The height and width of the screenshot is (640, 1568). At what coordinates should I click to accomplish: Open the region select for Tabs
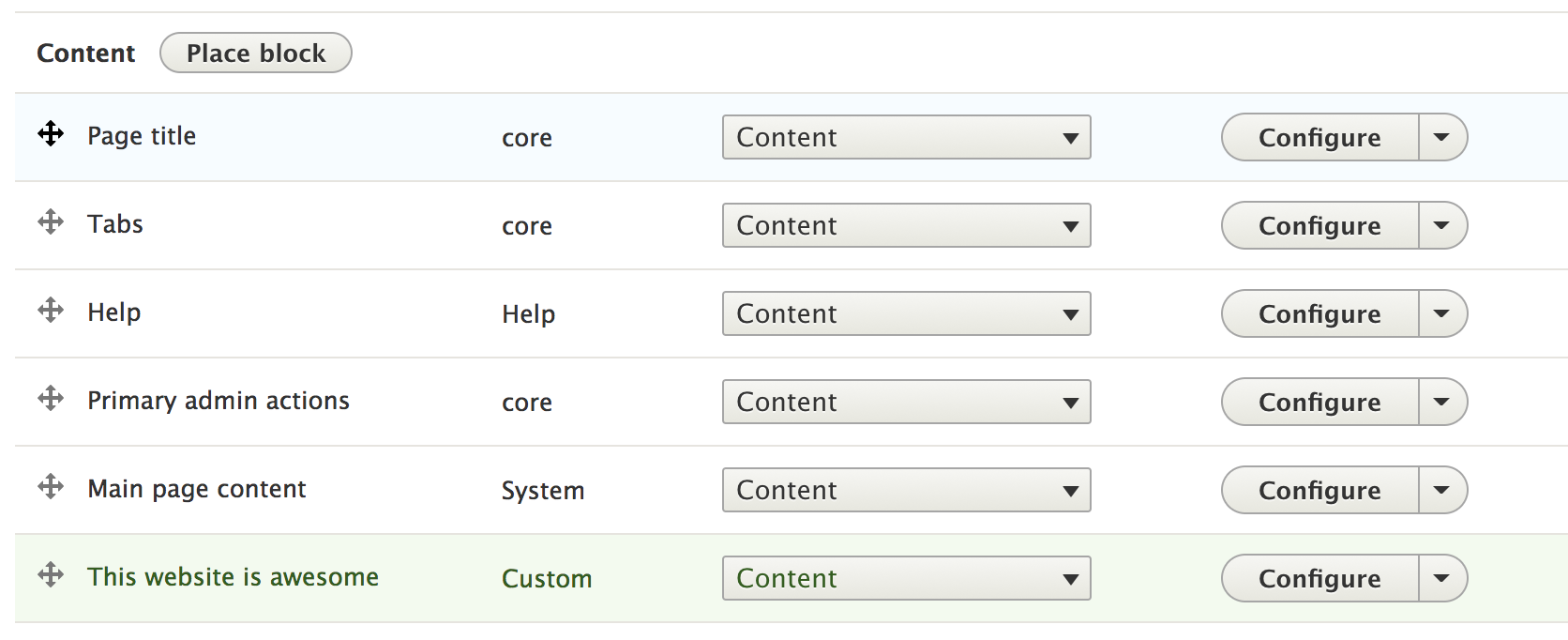click(906, 225)
